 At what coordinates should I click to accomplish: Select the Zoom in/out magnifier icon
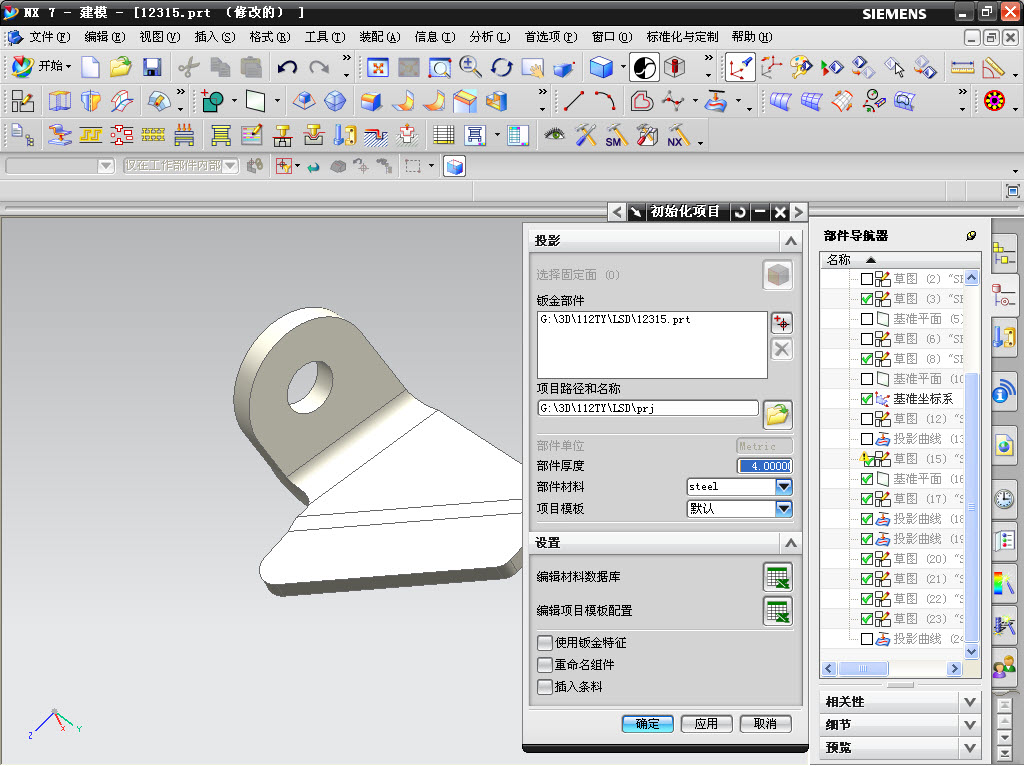click(x=470, y=67)
